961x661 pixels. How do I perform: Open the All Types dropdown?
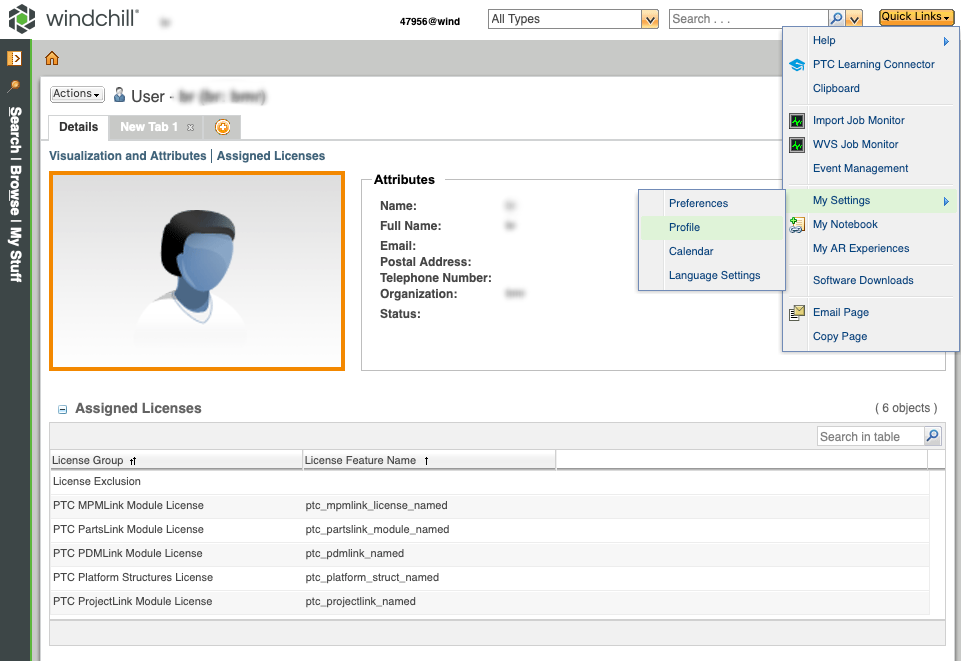650,19
